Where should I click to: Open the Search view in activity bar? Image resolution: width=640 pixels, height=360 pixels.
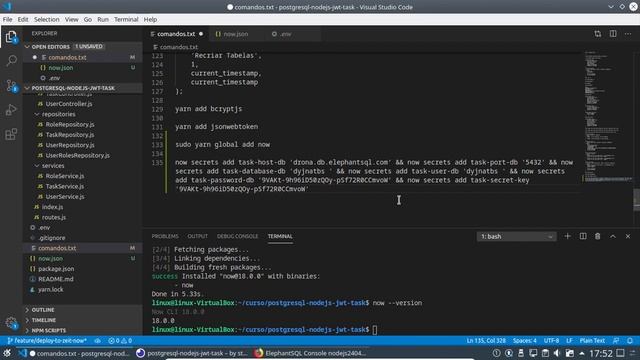point(11,61)
